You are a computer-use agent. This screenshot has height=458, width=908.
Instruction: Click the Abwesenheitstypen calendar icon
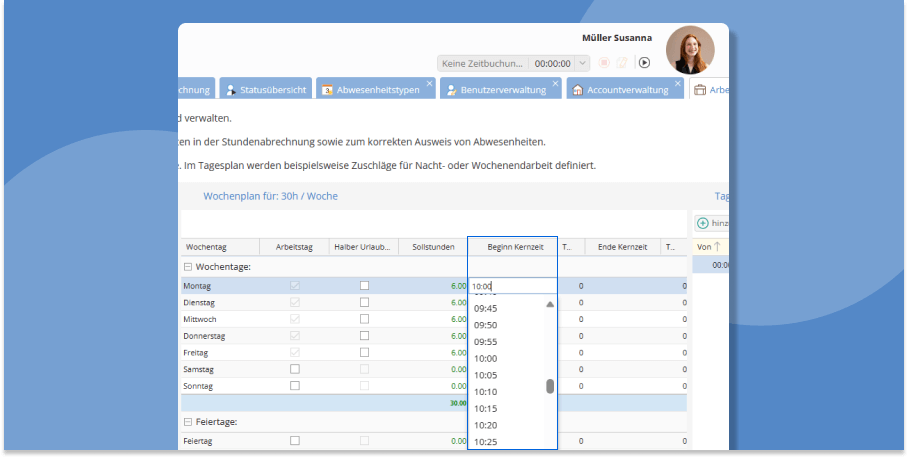click(327, 90)
